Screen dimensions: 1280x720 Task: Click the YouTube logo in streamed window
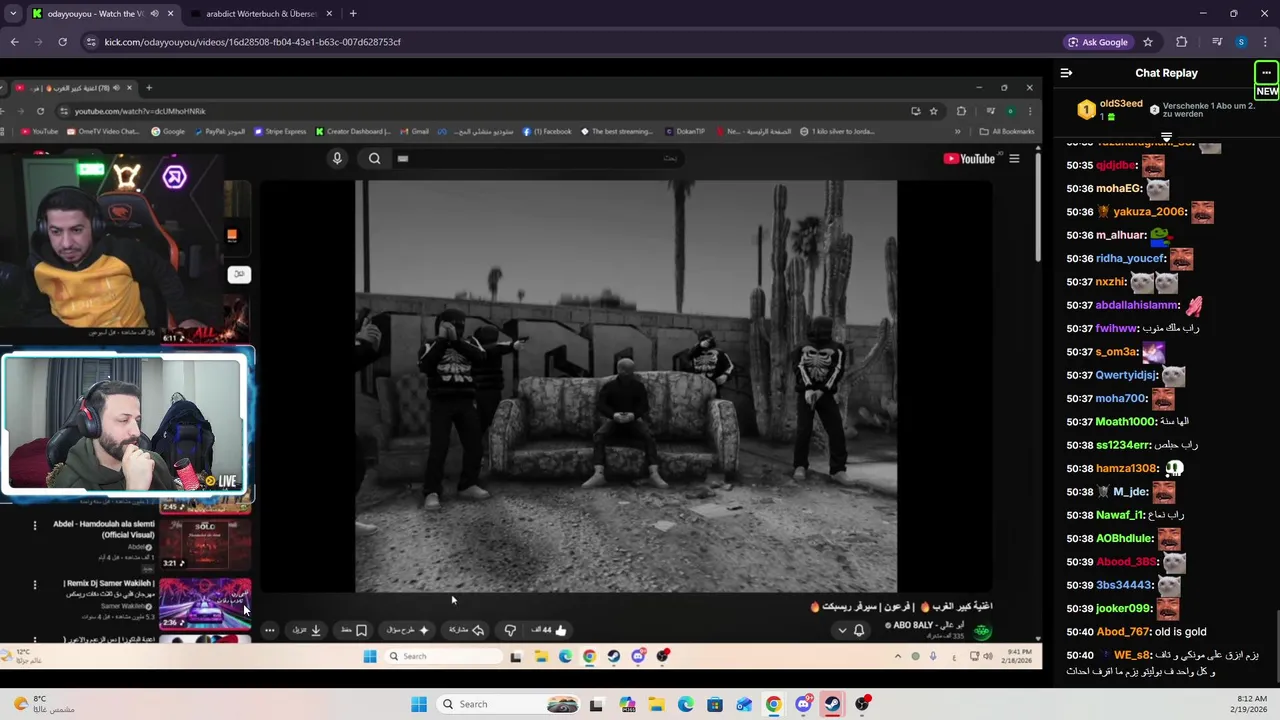pos(969,158)
